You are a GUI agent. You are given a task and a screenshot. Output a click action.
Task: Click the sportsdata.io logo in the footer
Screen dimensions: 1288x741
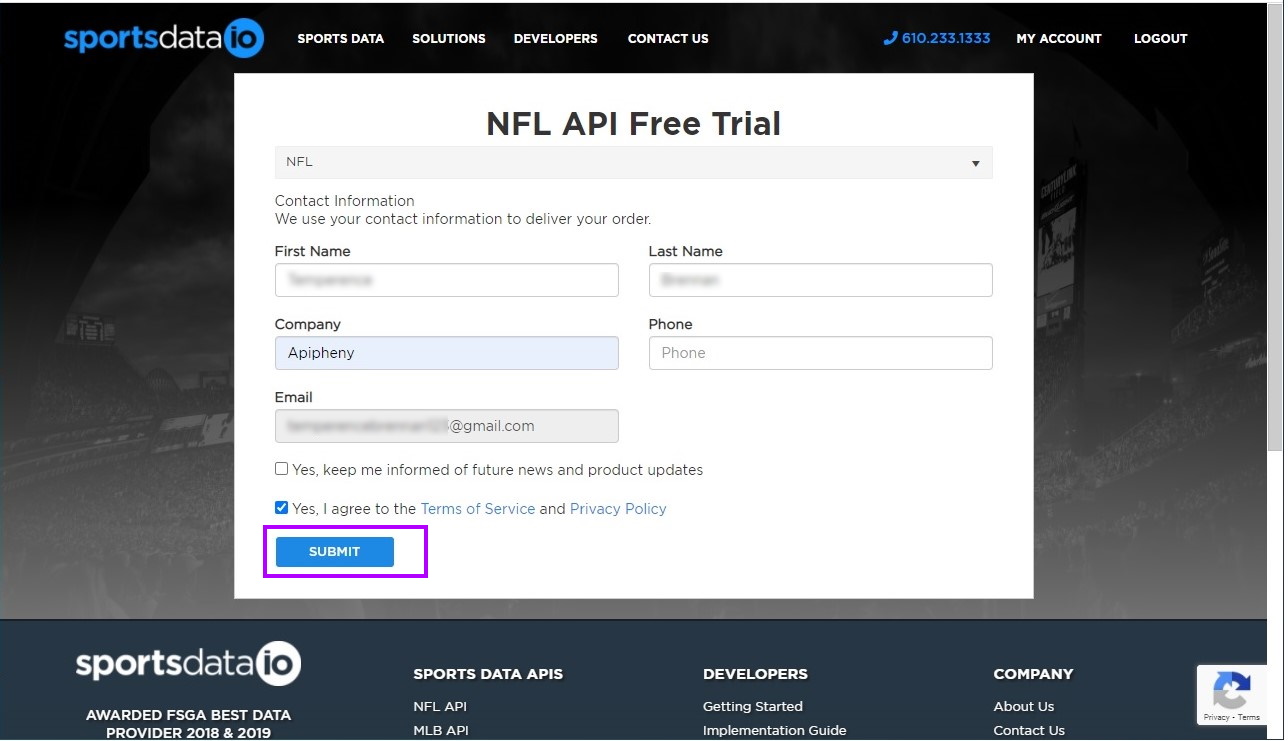[x=187, y=662]
